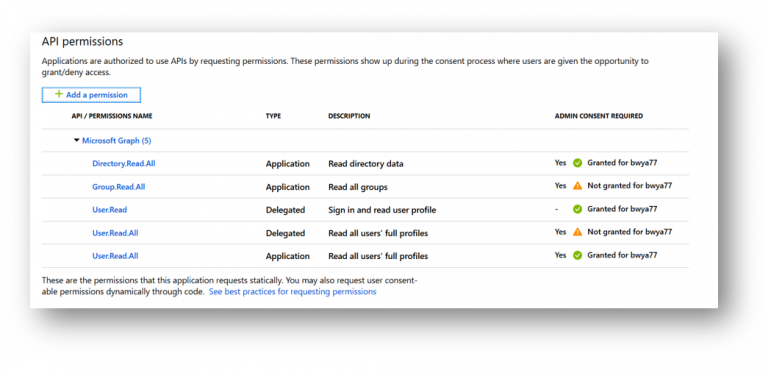Click the Type column header
Viewport: 768px width, 373px height.
[273, 116]
